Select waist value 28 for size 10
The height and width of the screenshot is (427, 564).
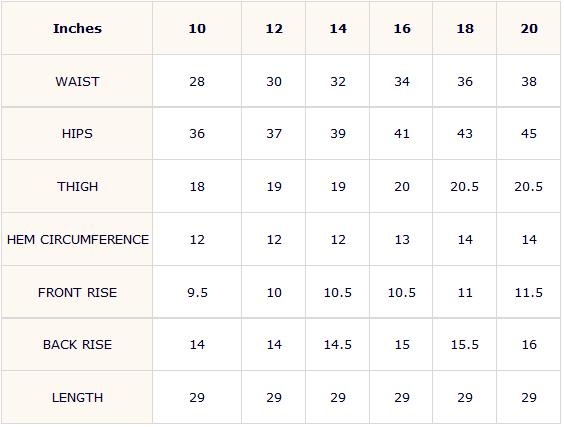coord(197,82)
